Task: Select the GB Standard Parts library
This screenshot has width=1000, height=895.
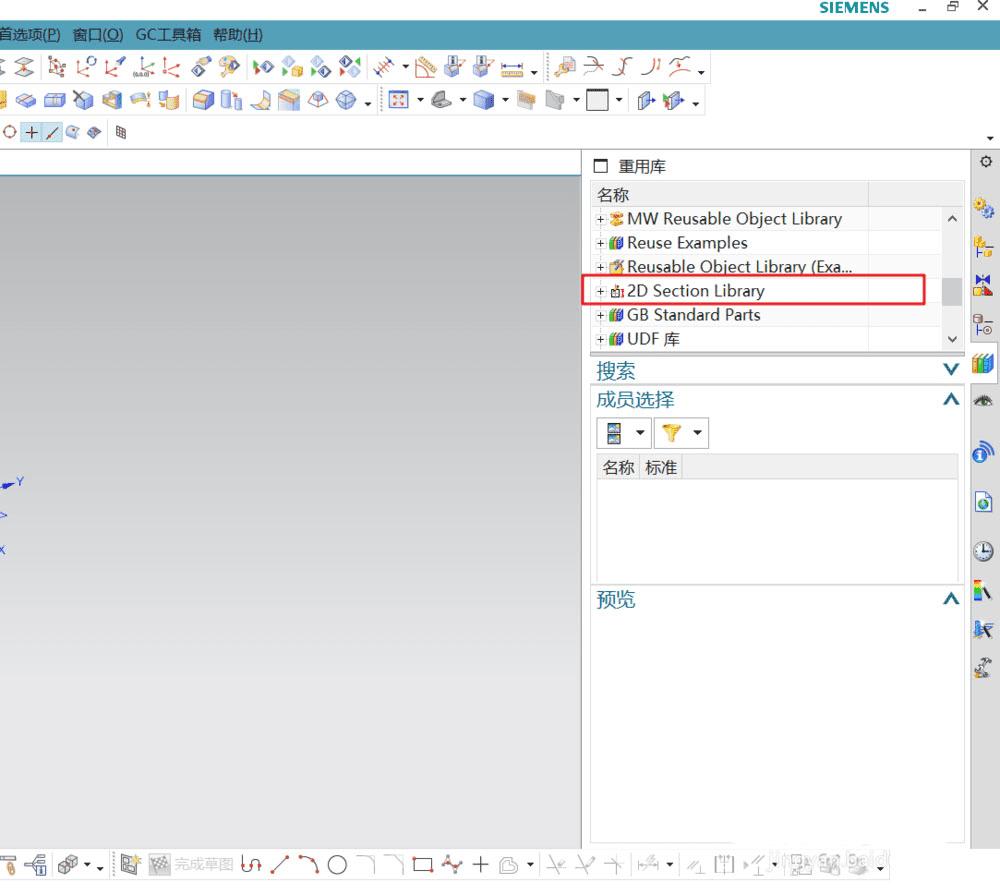Action: point(693,315)
